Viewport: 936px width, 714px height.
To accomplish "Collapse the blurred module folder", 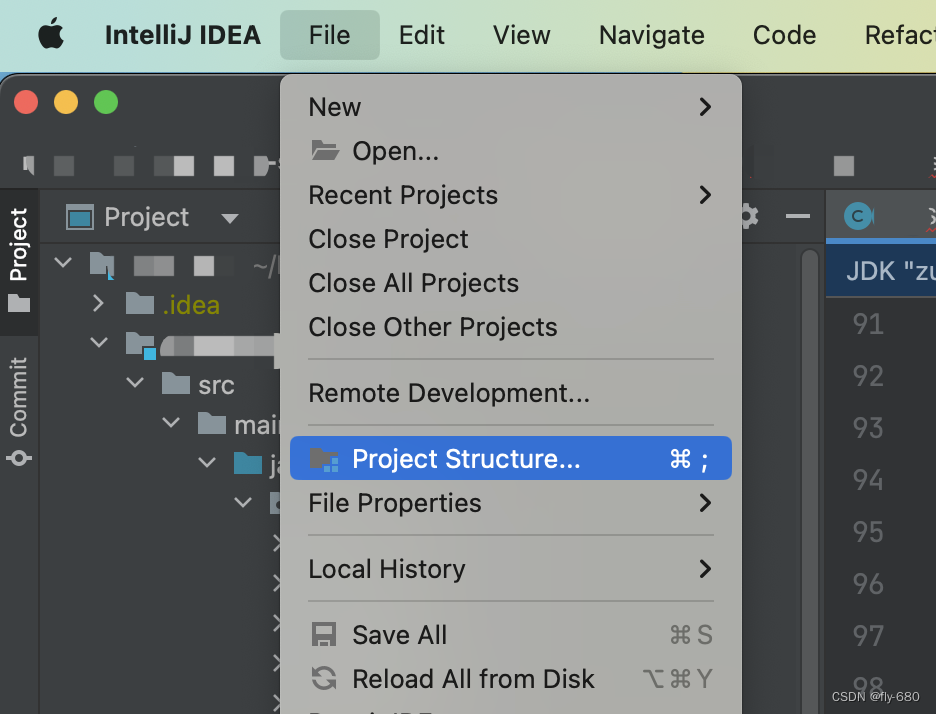I will pos(98,342).
